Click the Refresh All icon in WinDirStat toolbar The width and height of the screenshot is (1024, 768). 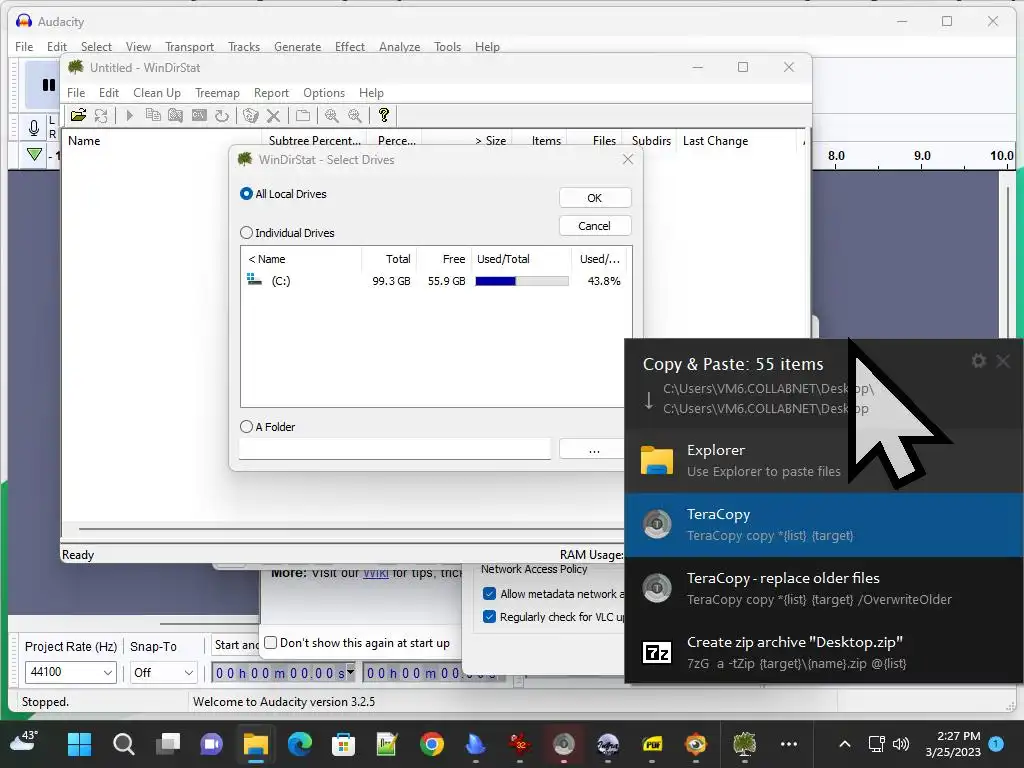pyautogui.click(x=101, y=116)
